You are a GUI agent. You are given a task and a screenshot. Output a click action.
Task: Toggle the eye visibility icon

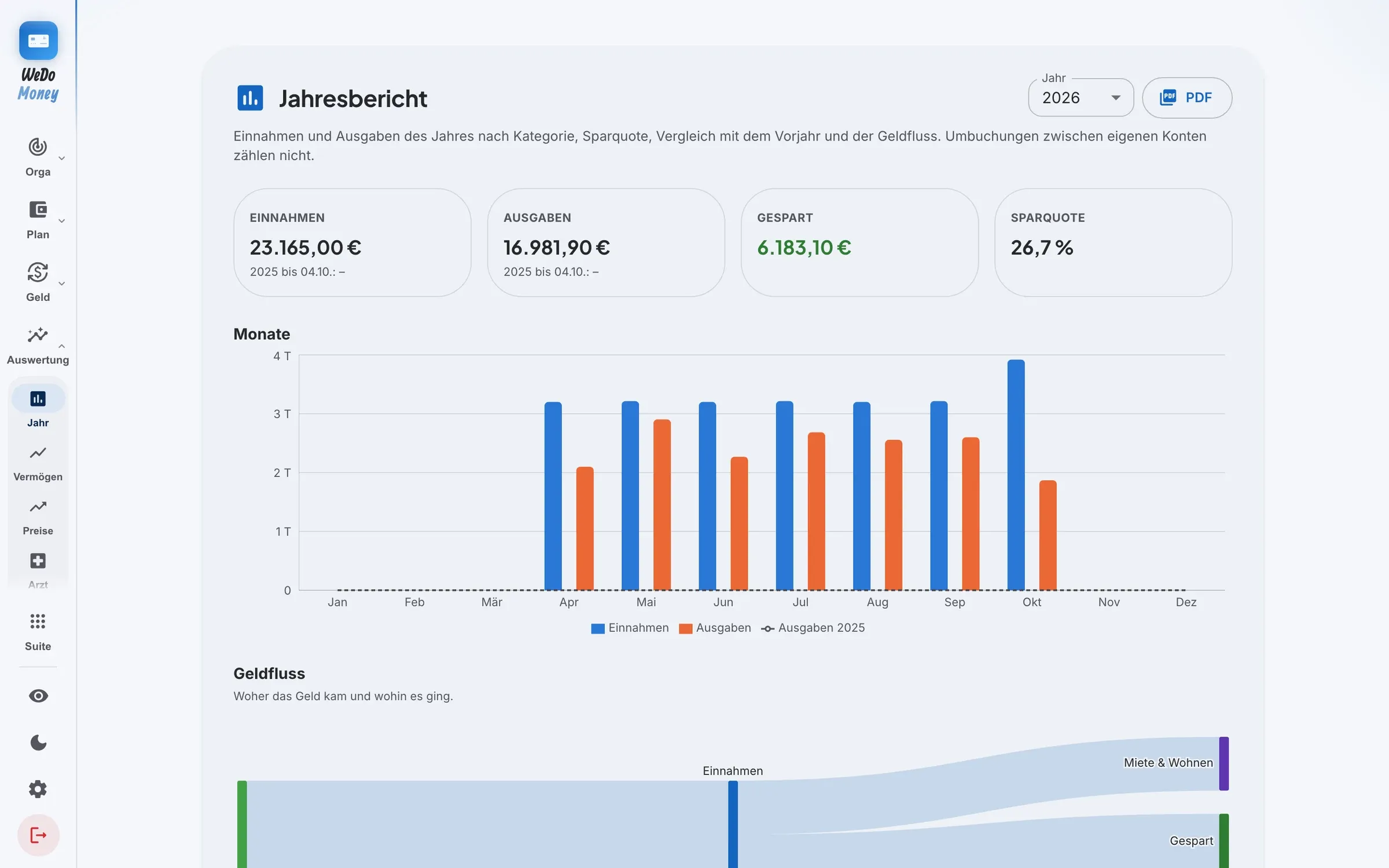point(38,696)
